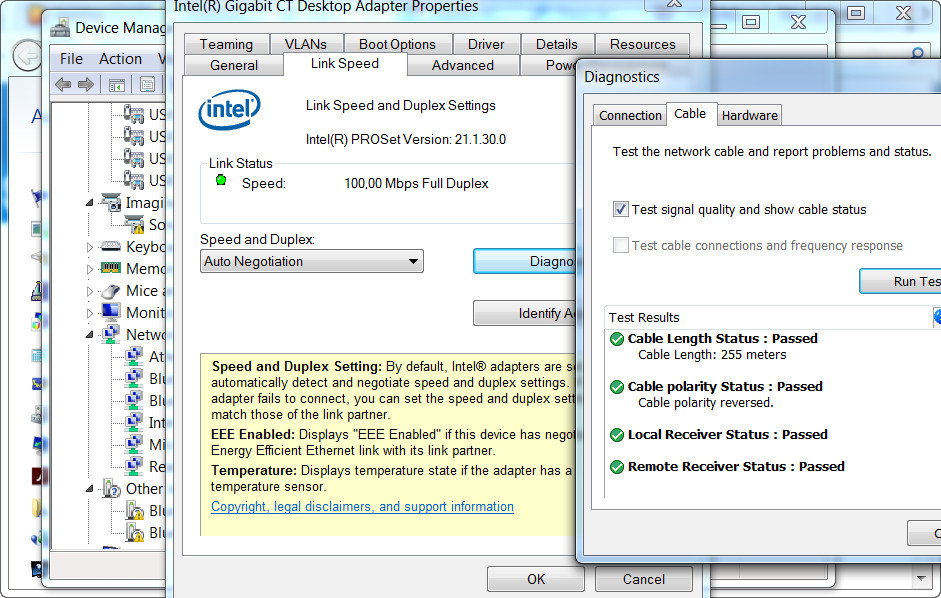The height and width of the screenshot is (598, 941).
Task: Click green check beside Local Receiver Status
Action: [x=617, y=435]
